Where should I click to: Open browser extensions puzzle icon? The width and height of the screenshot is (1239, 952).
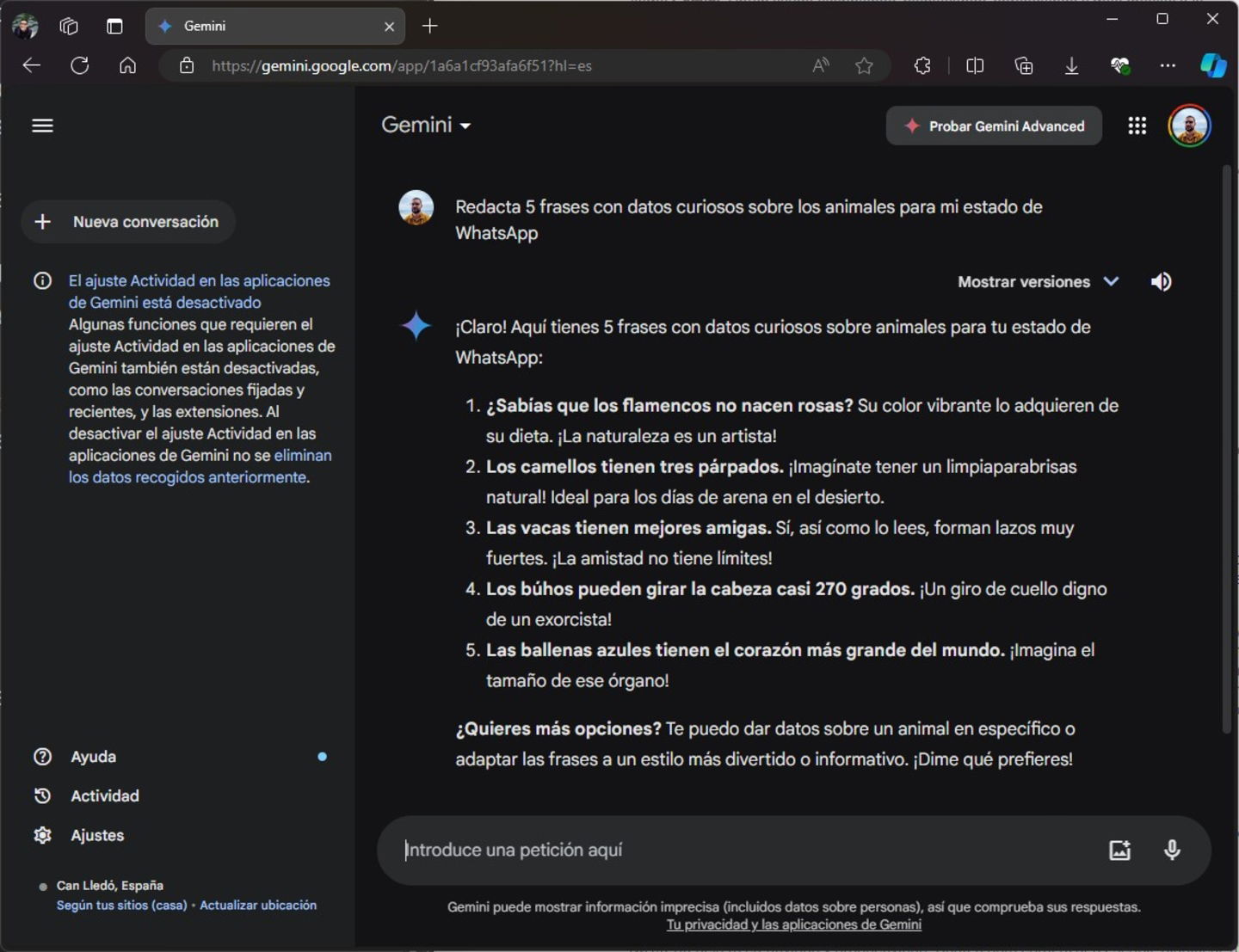(x=922, y=65)
